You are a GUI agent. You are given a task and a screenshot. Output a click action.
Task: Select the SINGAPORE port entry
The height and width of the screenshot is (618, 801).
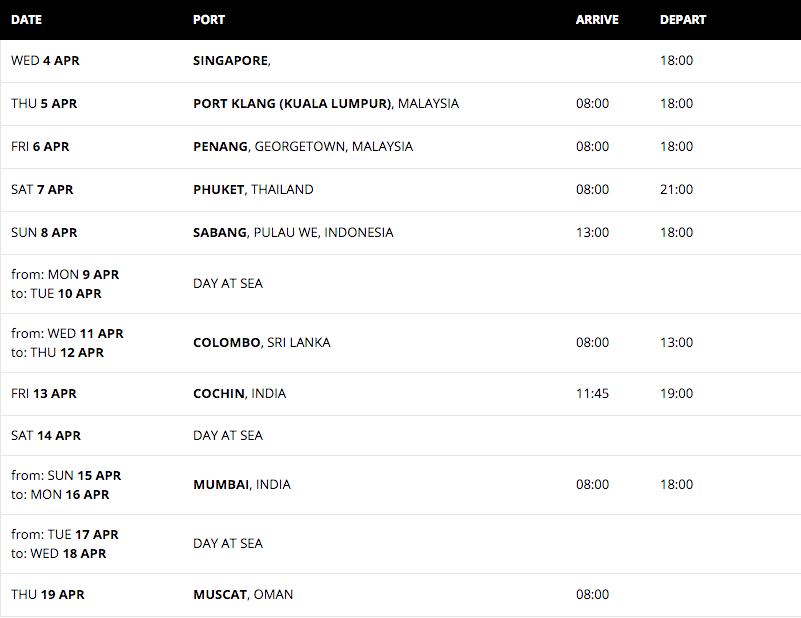[231, 61]
